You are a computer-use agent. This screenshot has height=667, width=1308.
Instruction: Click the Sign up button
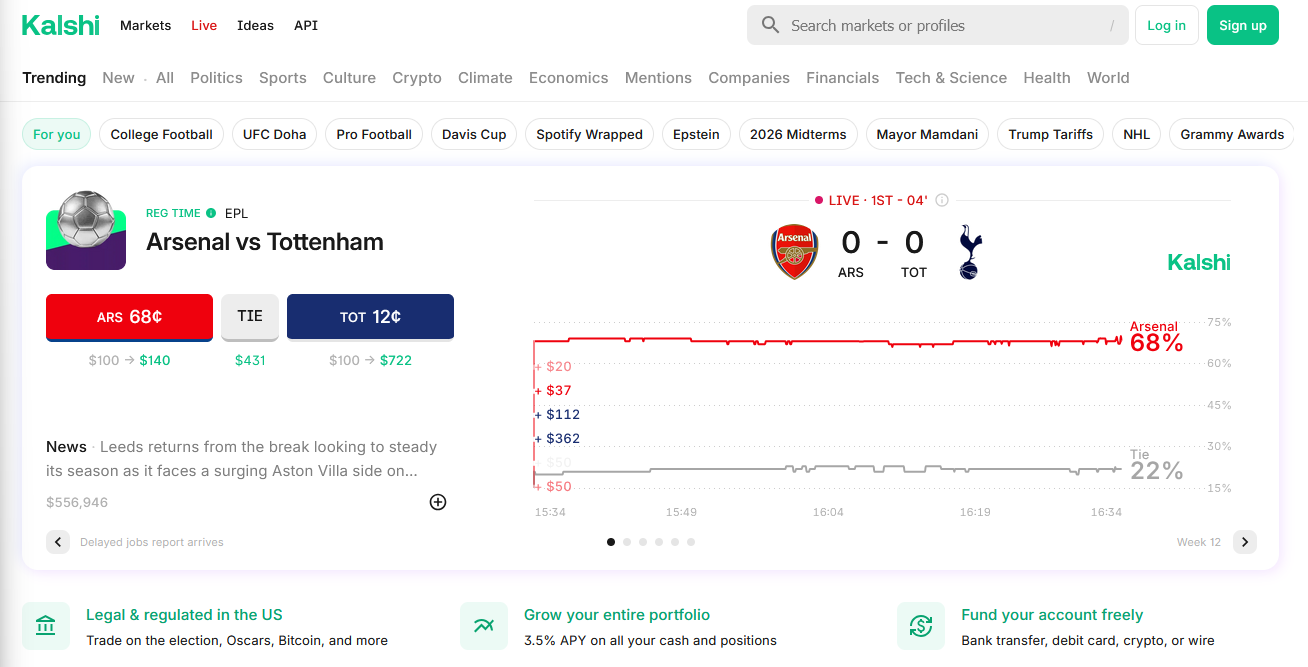1243,25
